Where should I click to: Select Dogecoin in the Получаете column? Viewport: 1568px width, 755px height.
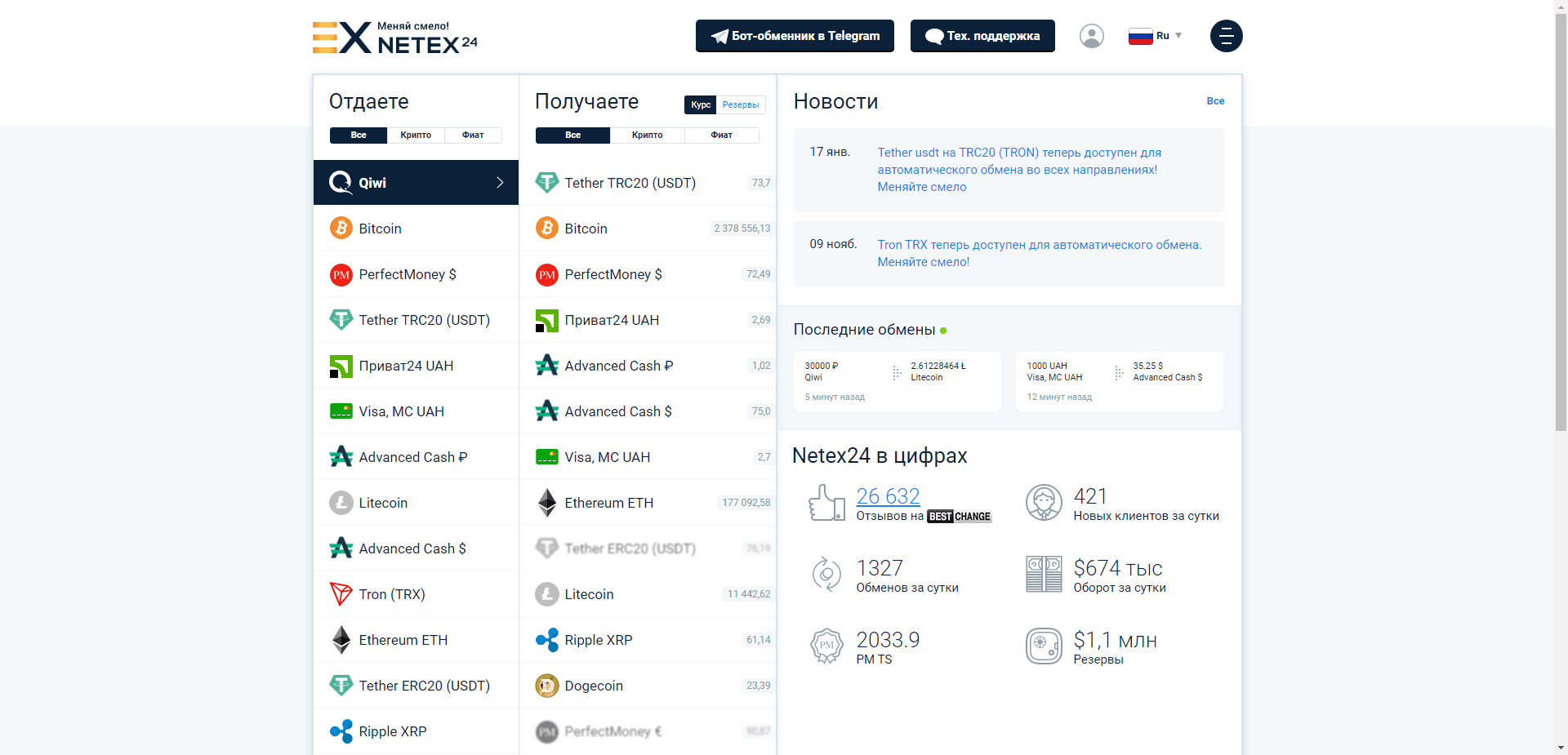pyautogui.click(x=594, y=686)
